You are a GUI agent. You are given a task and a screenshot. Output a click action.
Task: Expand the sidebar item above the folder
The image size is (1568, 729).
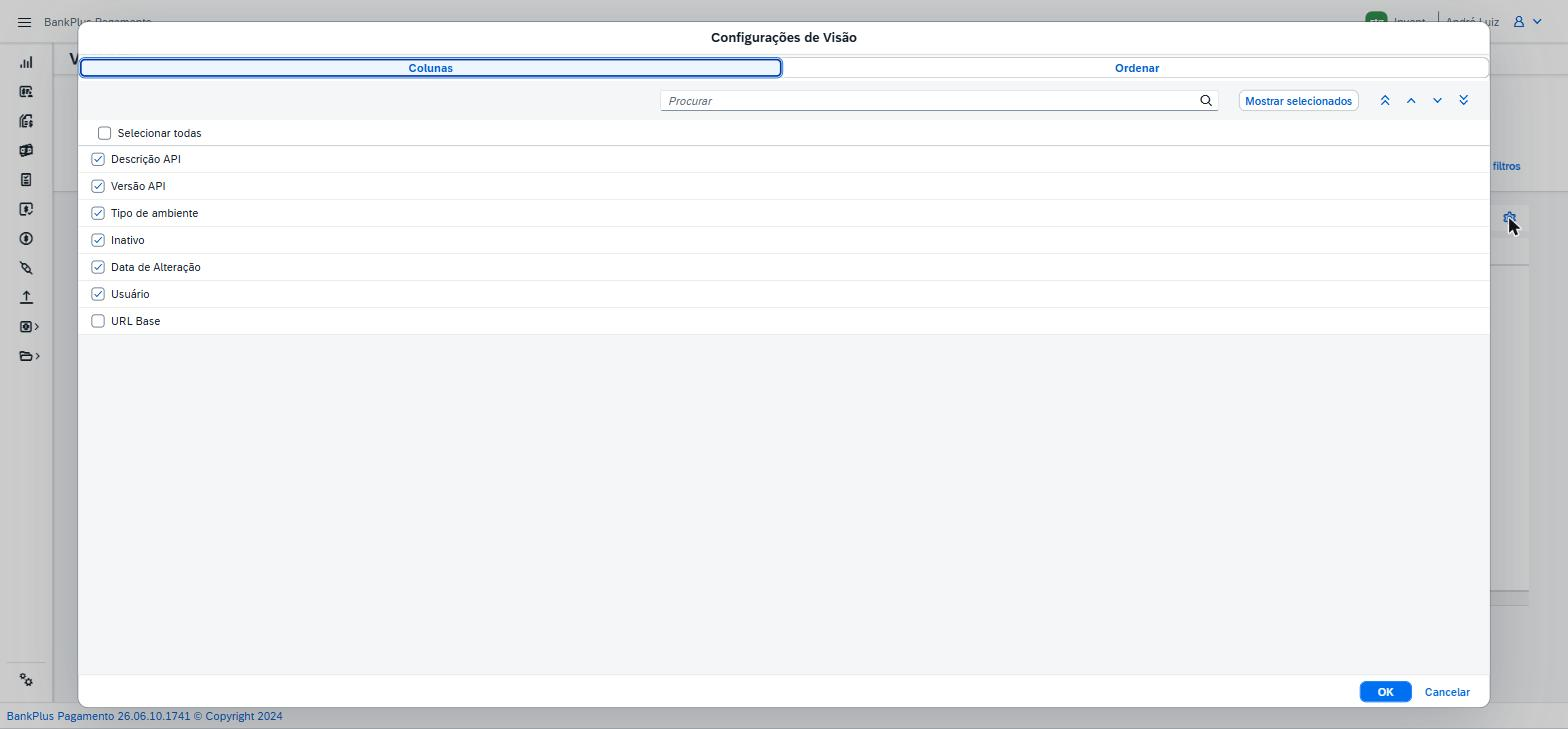[x=29, y=327]
